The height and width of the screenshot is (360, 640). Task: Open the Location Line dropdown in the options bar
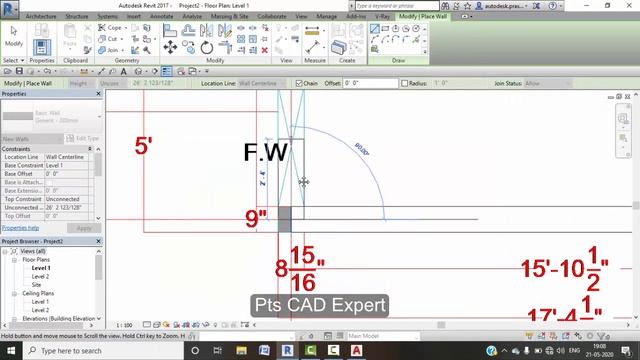click(x=262, y=83)
